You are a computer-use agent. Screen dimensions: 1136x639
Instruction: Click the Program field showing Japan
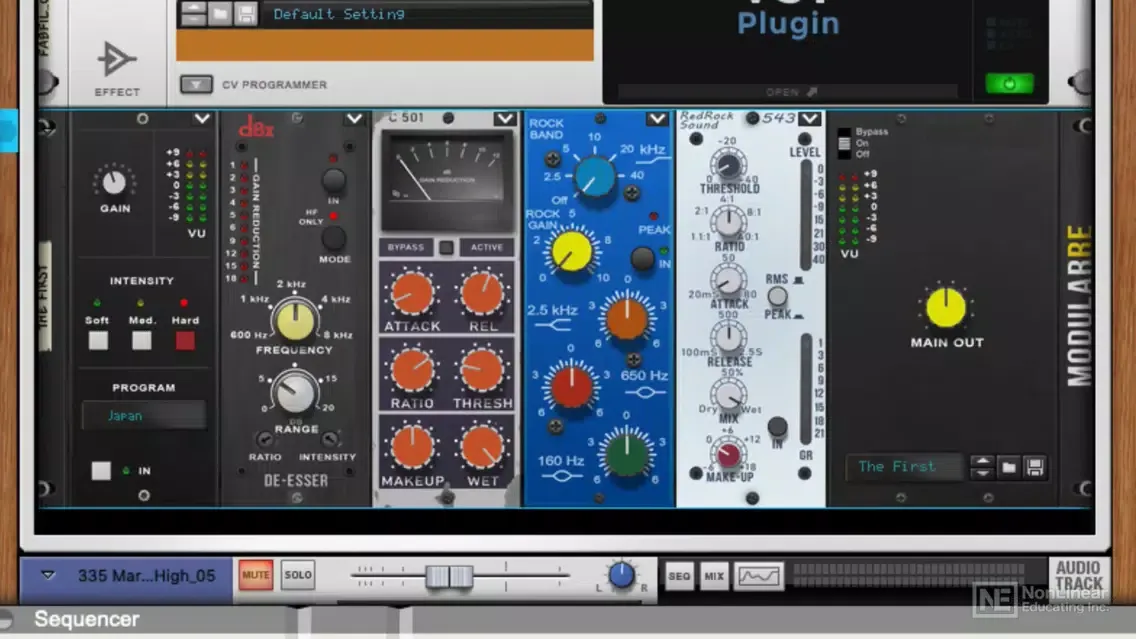(x=143, y=415)
